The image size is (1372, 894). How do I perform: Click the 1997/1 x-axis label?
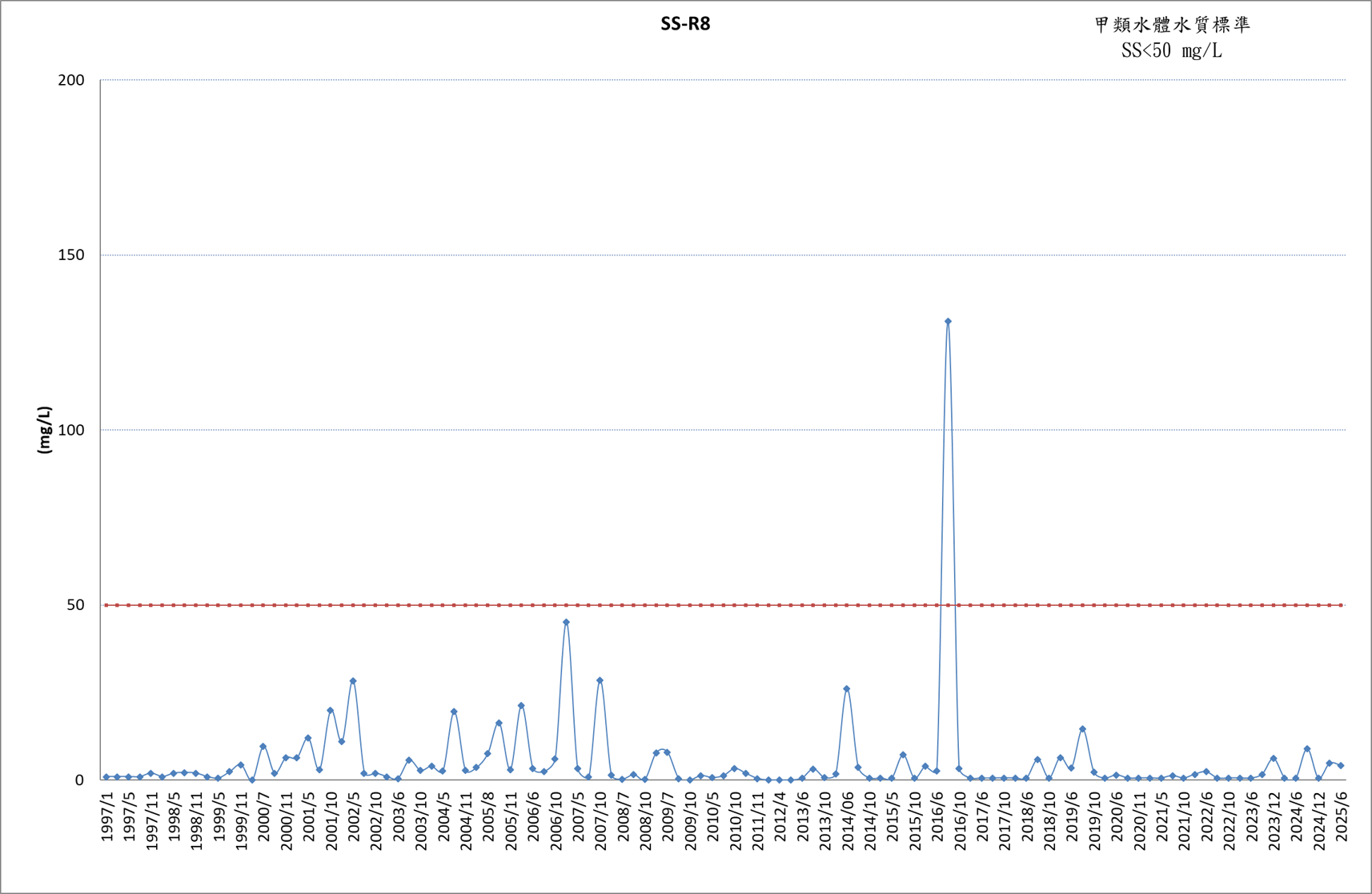107,817
